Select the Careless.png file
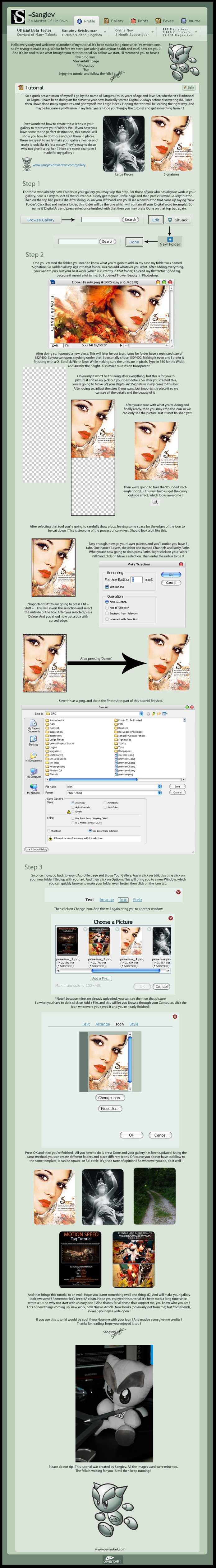The width and height of the screenshot is (216, 1568). tap(124, 755)
